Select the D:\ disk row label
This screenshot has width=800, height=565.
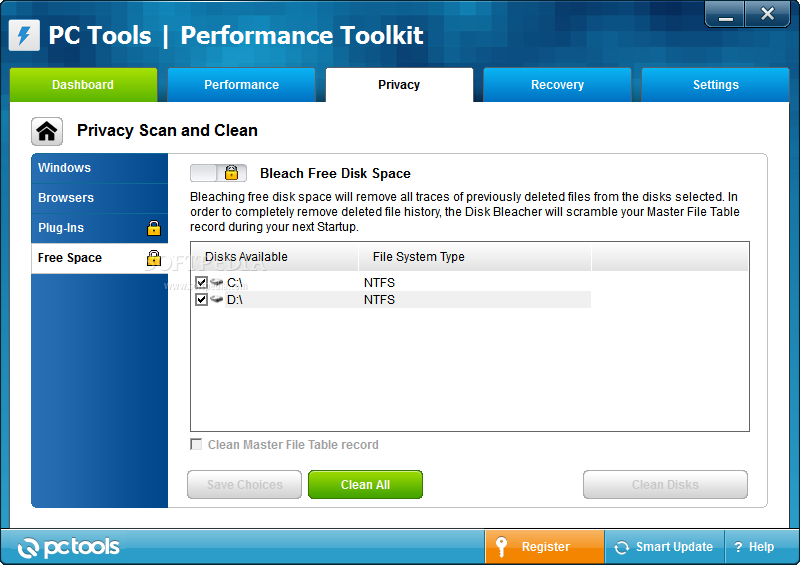[x=235, y=300]
